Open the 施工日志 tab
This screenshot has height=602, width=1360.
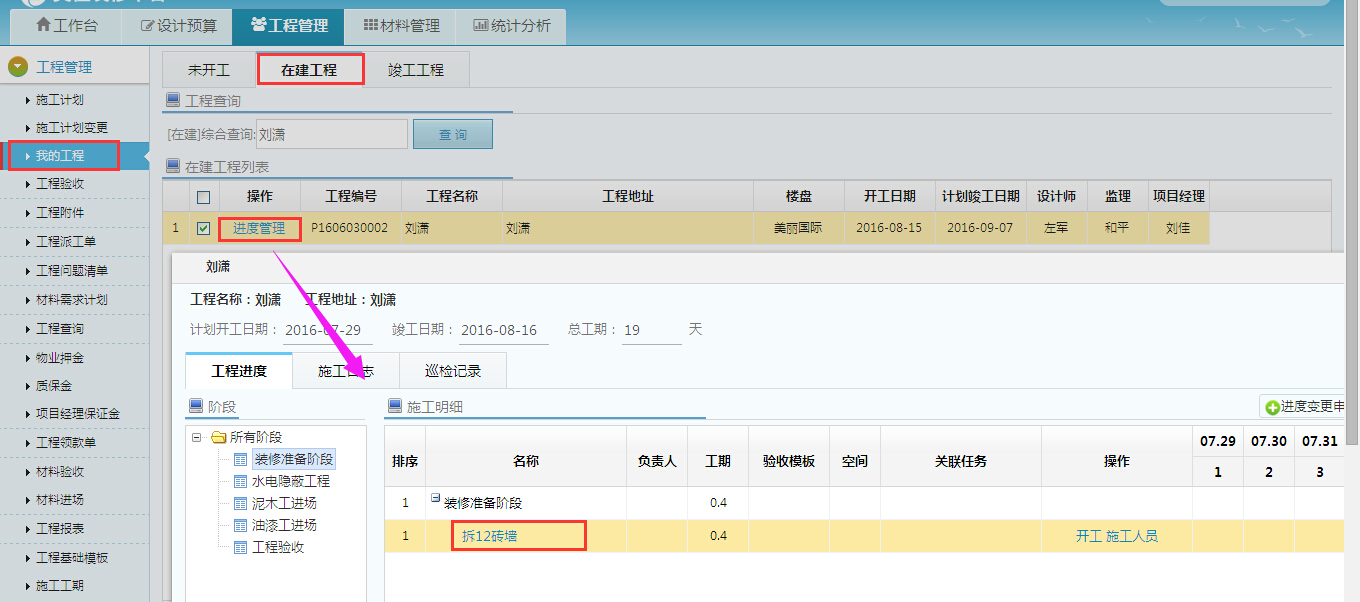345,371
